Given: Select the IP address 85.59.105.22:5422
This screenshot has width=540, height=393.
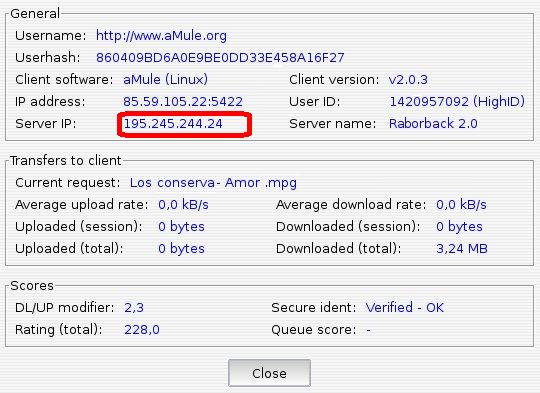Looking at the screenshot, I should [x=183, y=102].
